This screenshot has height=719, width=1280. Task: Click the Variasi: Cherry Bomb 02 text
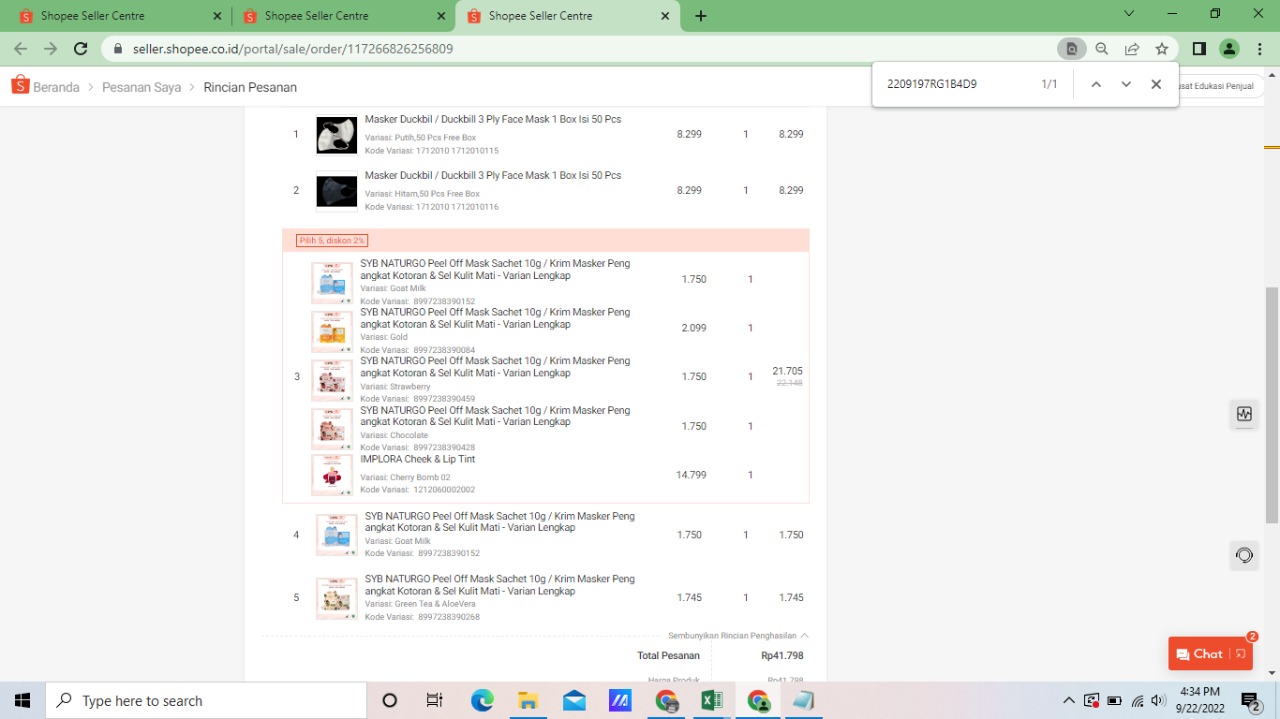click(406, 478)
